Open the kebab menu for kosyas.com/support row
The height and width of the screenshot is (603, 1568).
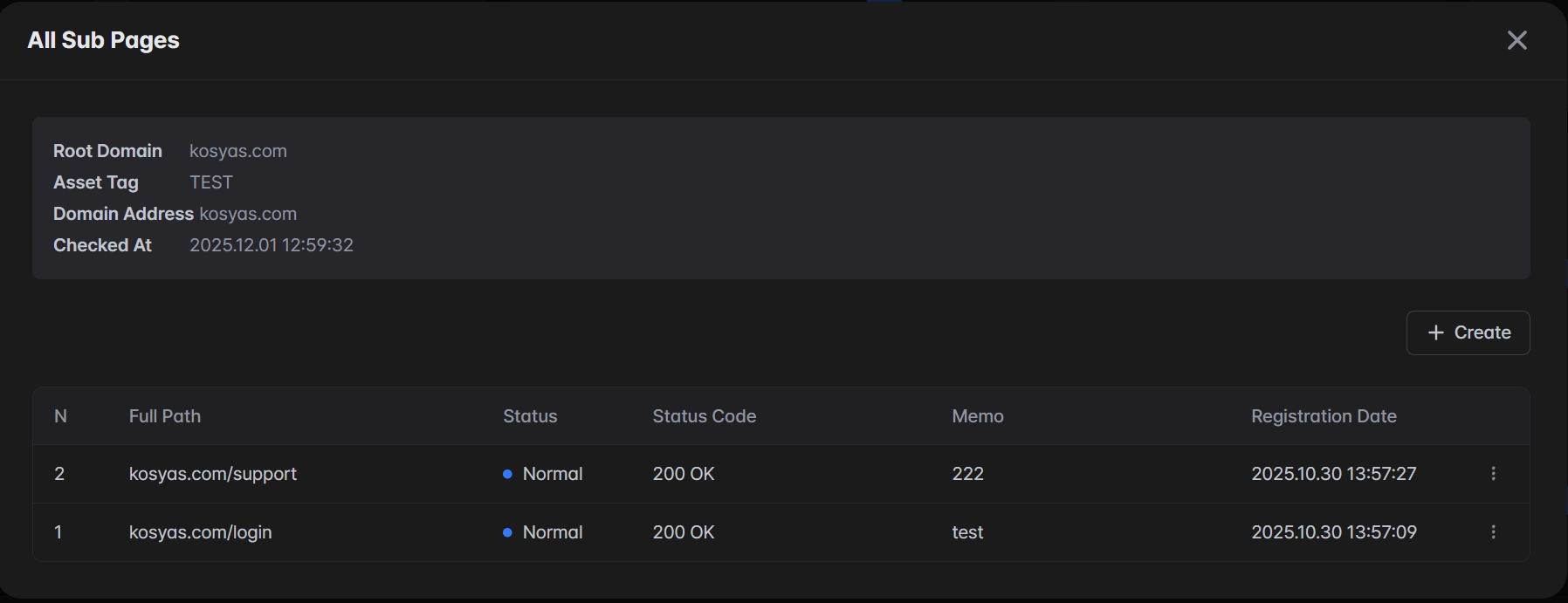click(x=1493, y=474)
